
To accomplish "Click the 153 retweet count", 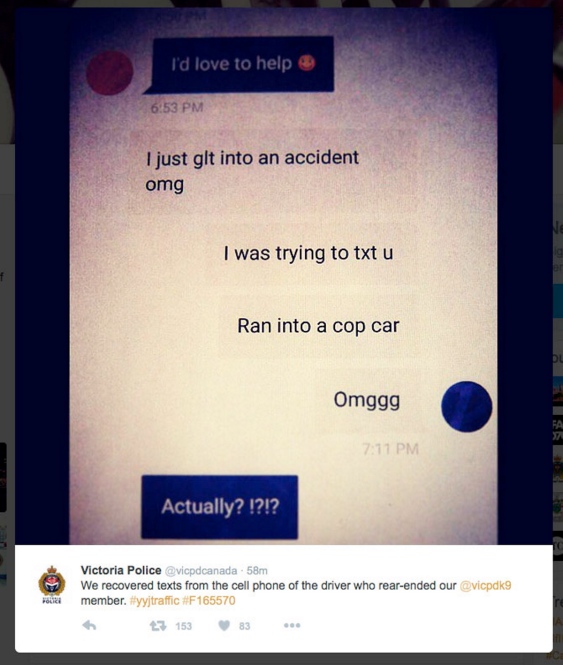I will point(183,626).
